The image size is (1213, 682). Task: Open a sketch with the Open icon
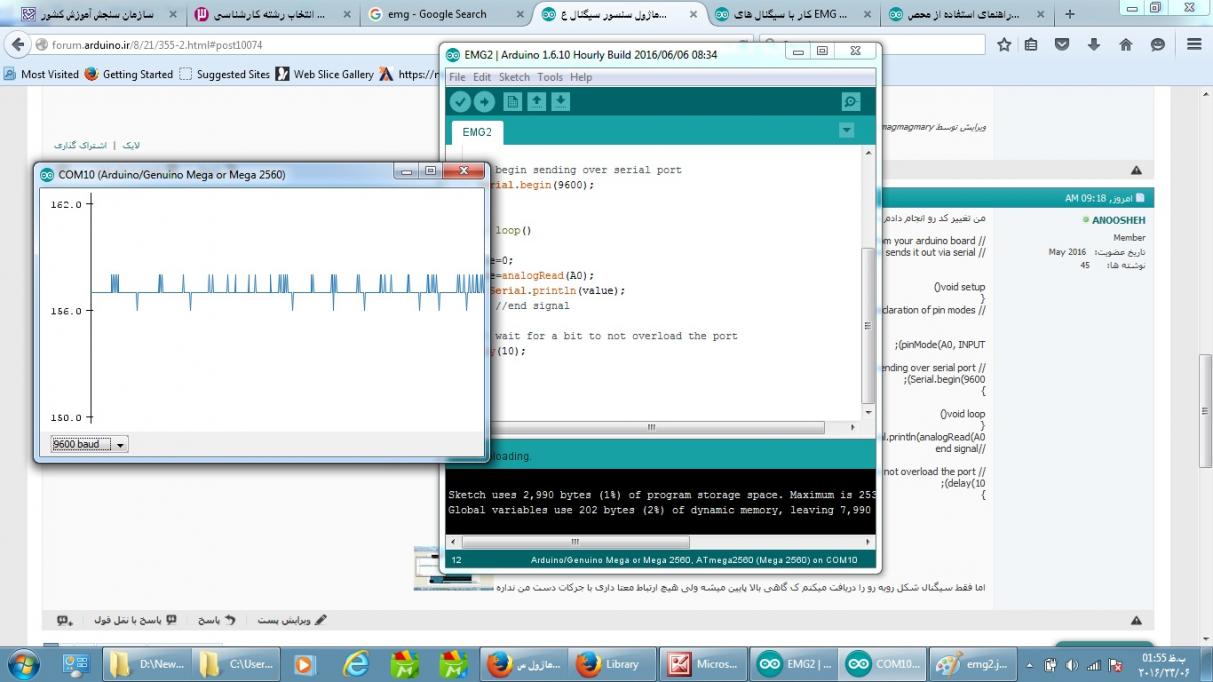537,101
